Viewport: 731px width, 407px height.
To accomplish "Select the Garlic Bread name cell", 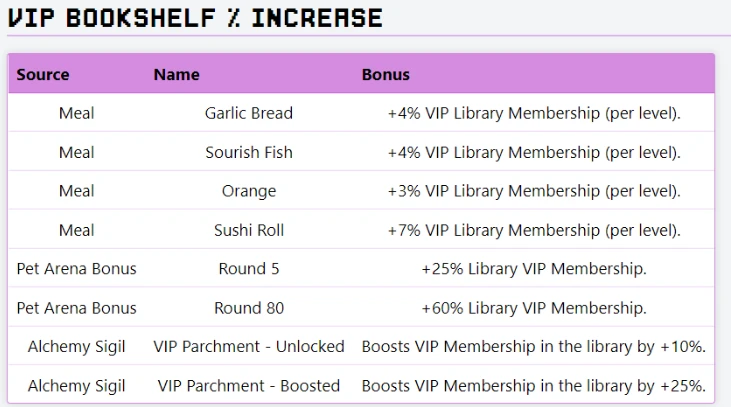I will 248,113.
